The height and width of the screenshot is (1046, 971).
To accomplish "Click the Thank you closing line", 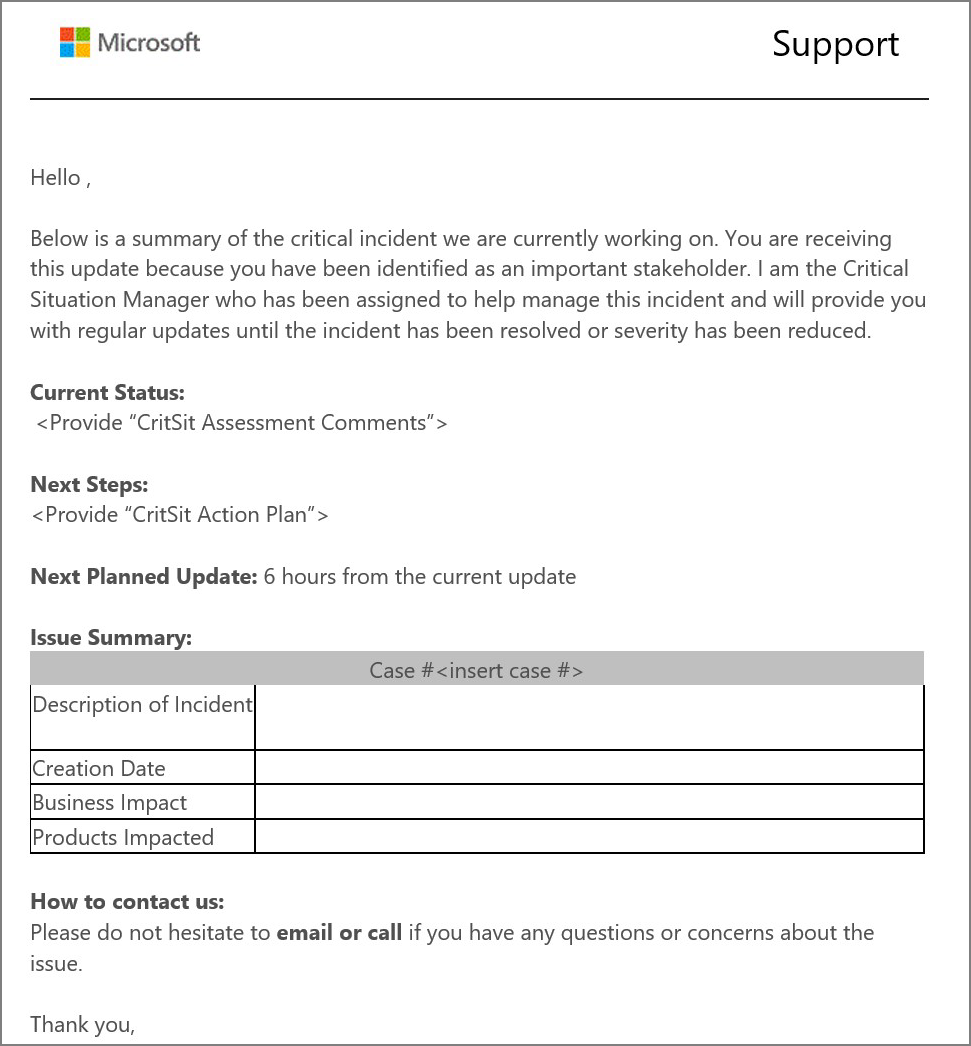I will (x=83, y=1025).
